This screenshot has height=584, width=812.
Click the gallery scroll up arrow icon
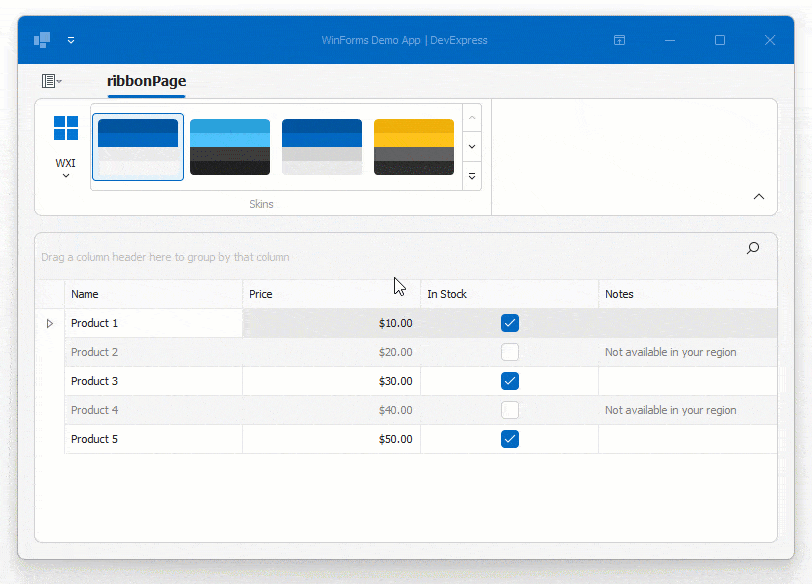pyautogui.click(x=471, y=117)
